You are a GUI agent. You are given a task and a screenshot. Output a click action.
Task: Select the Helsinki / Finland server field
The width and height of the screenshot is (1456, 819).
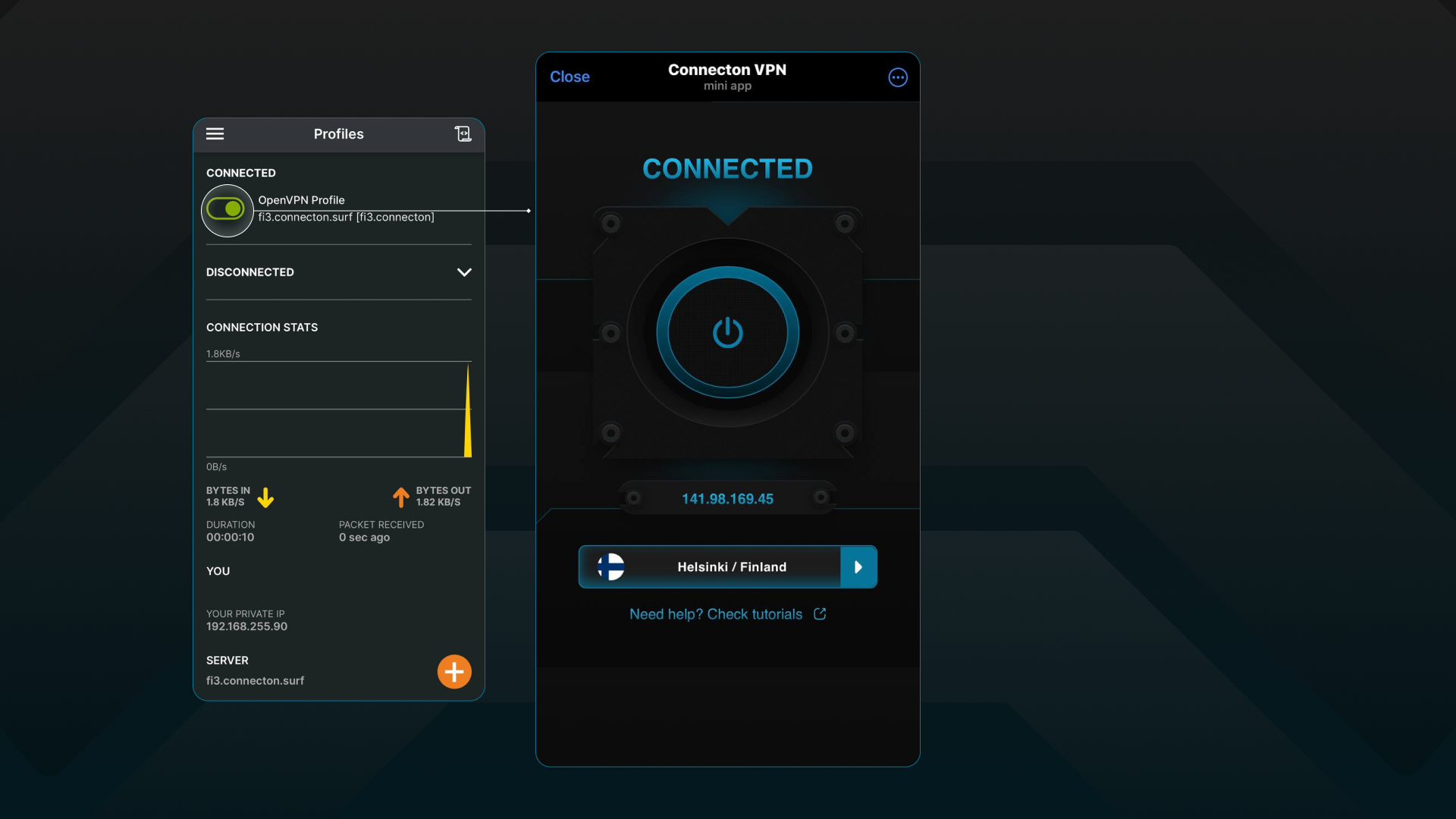731,566
